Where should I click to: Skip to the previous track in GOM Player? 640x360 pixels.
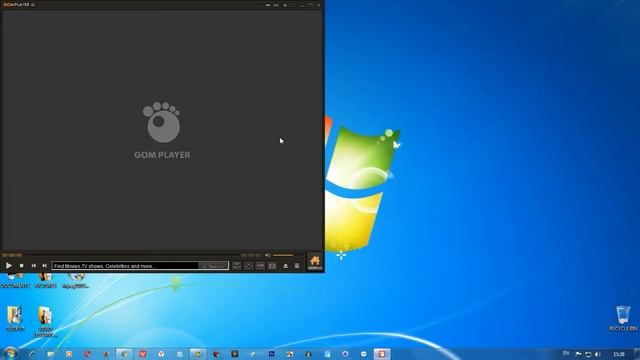tap(34, 266)
